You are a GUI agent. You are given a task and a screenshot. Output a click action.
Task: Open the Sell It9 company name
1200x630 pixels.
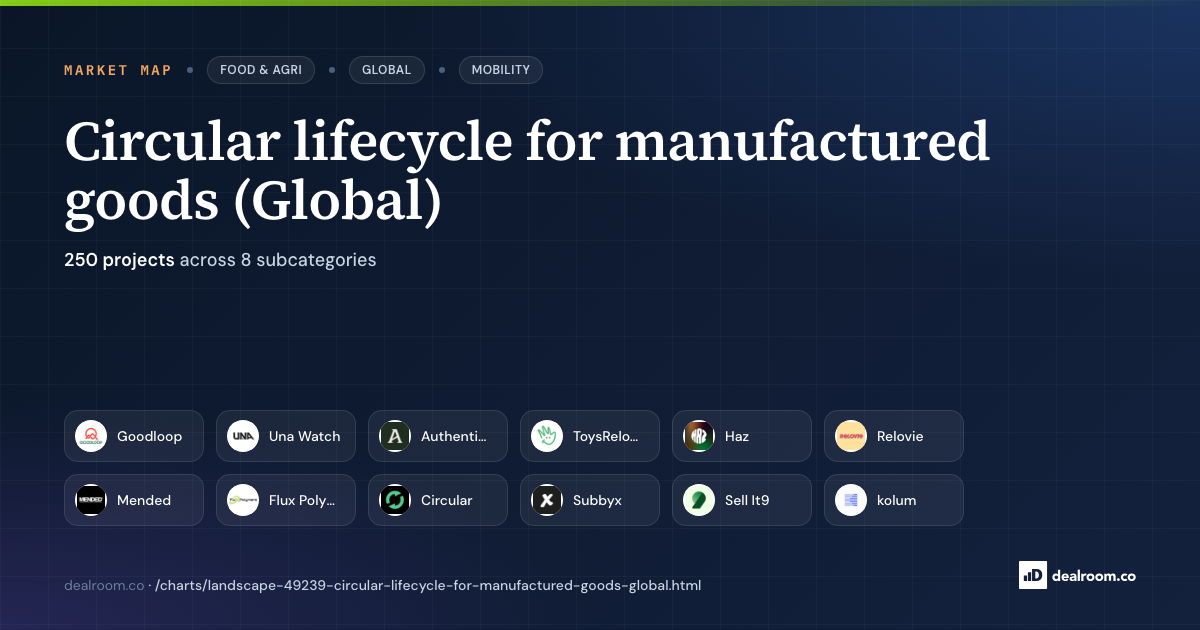point(747,500)
